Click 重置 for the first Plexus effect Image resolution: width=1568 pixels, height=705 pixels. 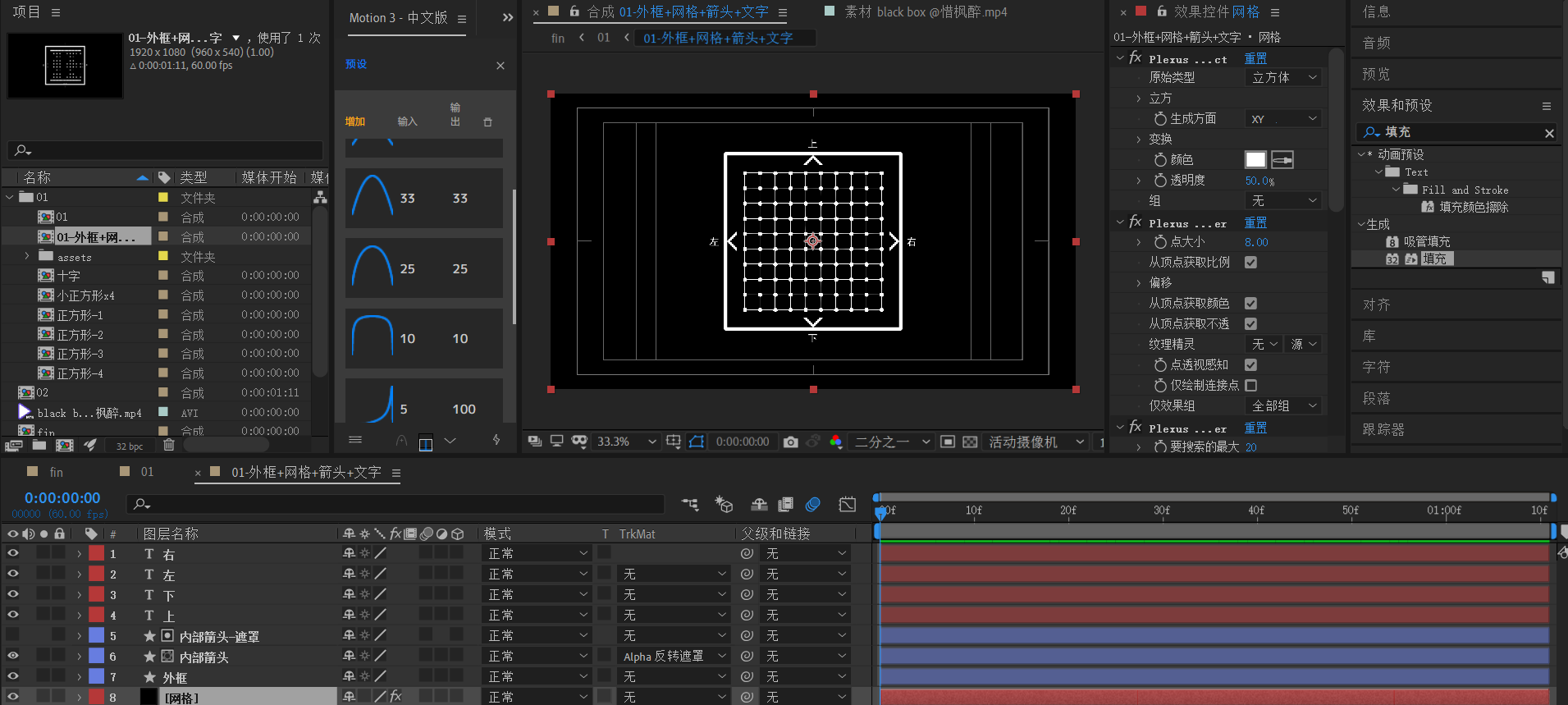[1255, 58]
